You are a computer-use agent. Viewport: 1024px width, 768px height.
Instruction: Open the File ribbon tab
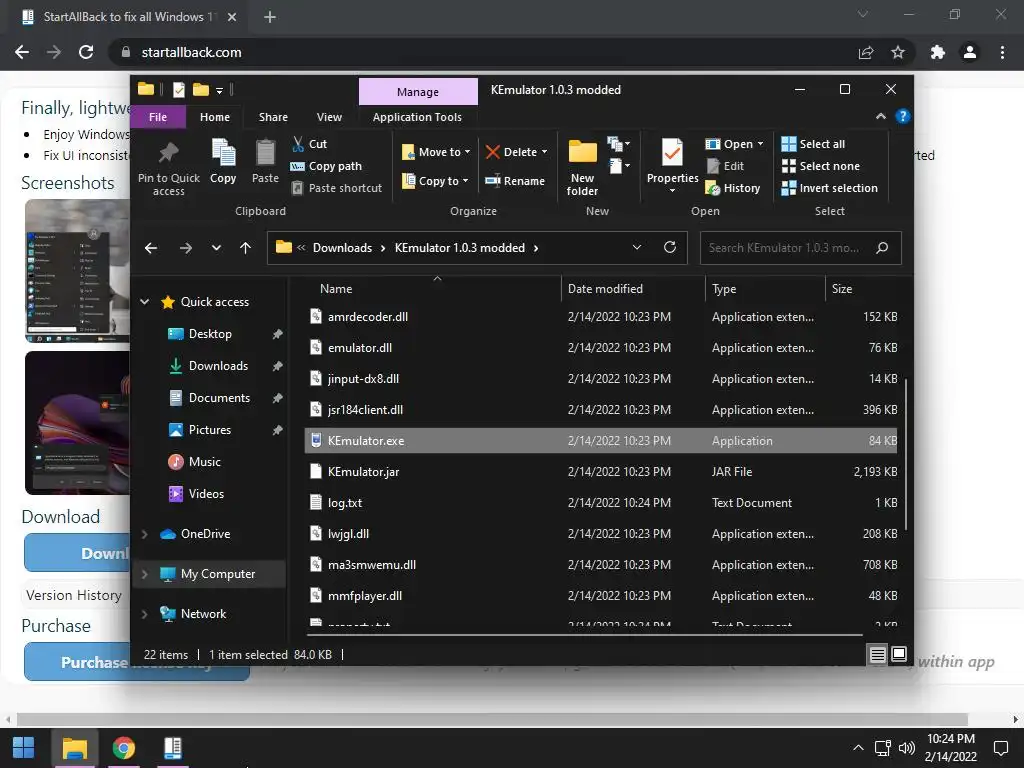pyautogui.click(x=158, y=117)
